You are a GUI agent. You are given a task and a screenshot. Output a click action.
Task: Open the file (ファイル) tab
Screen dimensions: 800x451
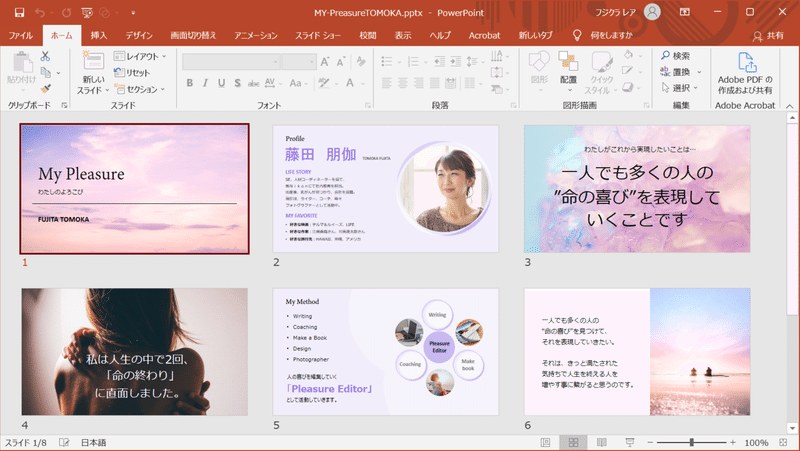coord(20,35)
